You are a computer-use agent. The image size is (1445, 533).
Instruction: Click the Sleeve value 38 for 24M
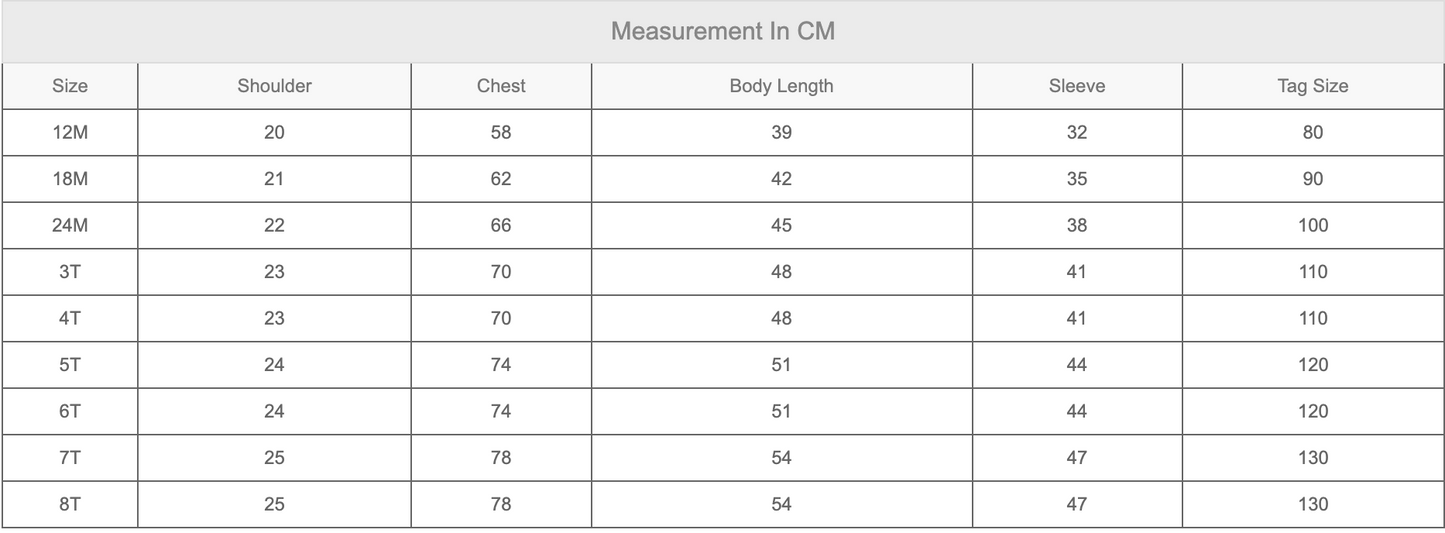(1077, 225)
